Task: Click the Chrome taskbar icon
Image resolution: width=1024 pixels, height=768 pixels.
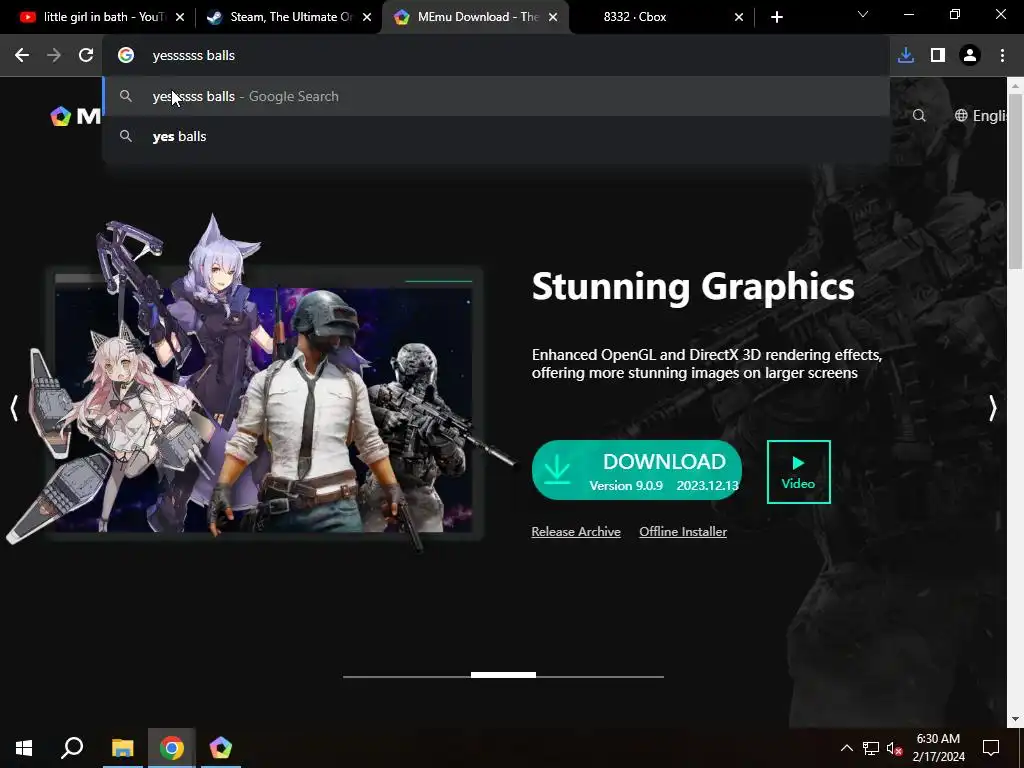Action: 172,748
